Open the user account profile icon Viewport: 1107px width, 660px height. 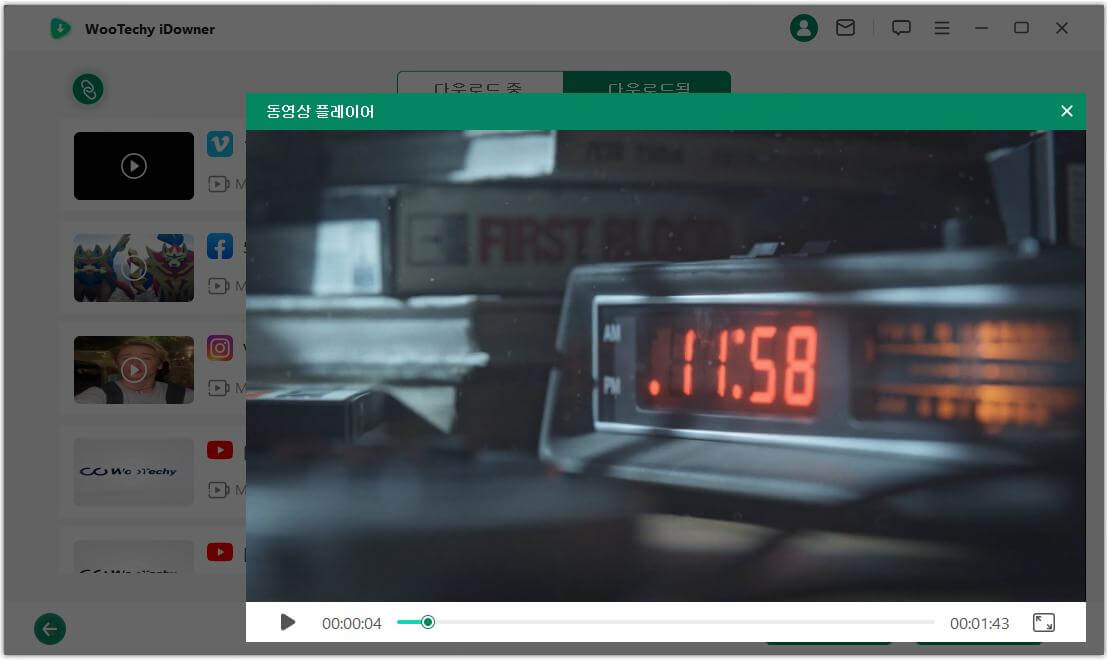803,28
